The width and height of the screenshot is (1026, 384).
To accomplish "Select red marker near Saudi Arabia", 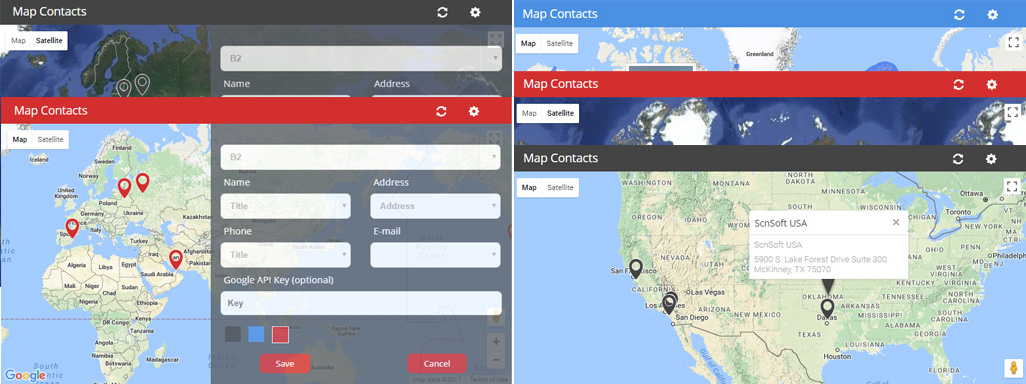I will (175, 259).
